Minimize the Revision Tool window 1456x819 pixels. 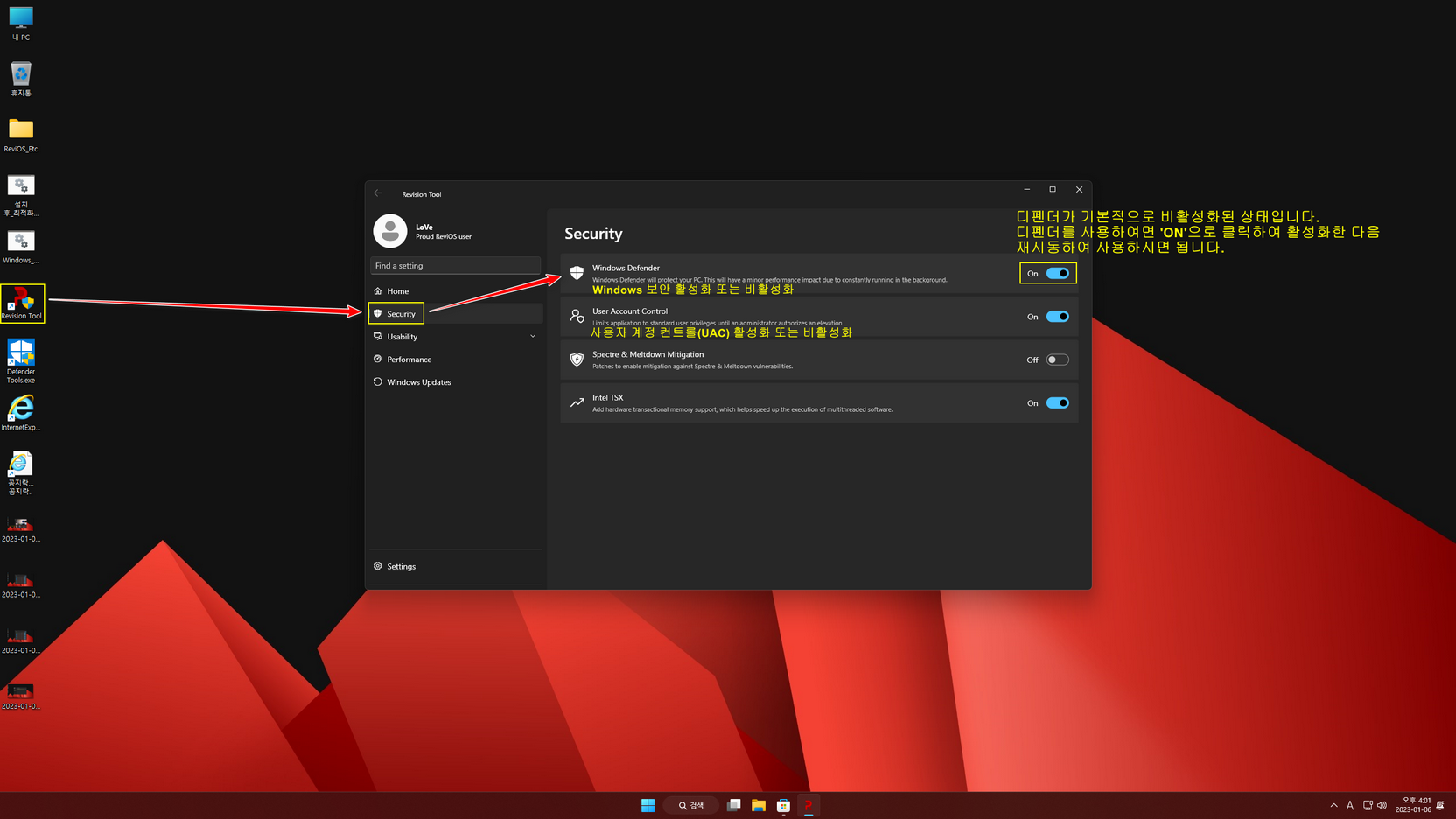pos(1027,189)
